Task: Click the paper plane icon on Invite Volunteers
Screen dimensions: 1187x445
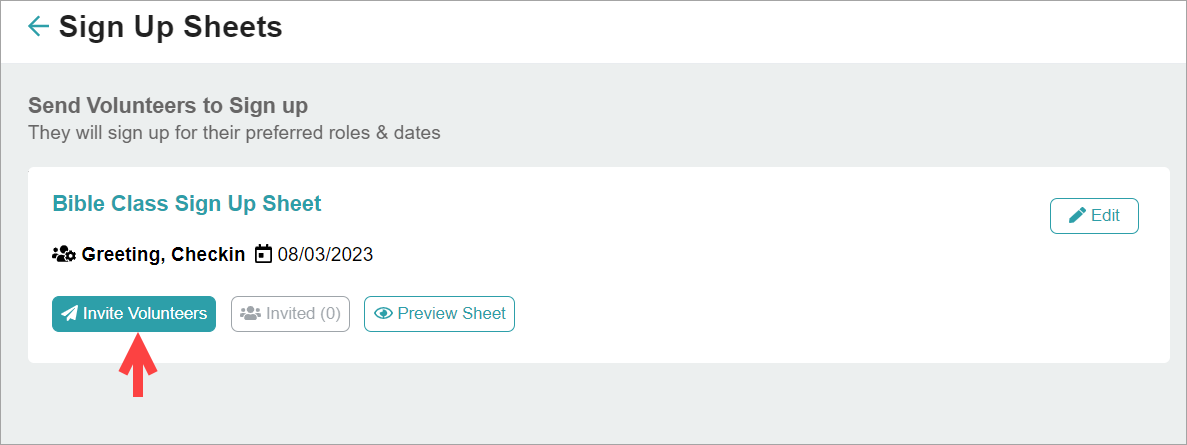Action: pos(69,314)
